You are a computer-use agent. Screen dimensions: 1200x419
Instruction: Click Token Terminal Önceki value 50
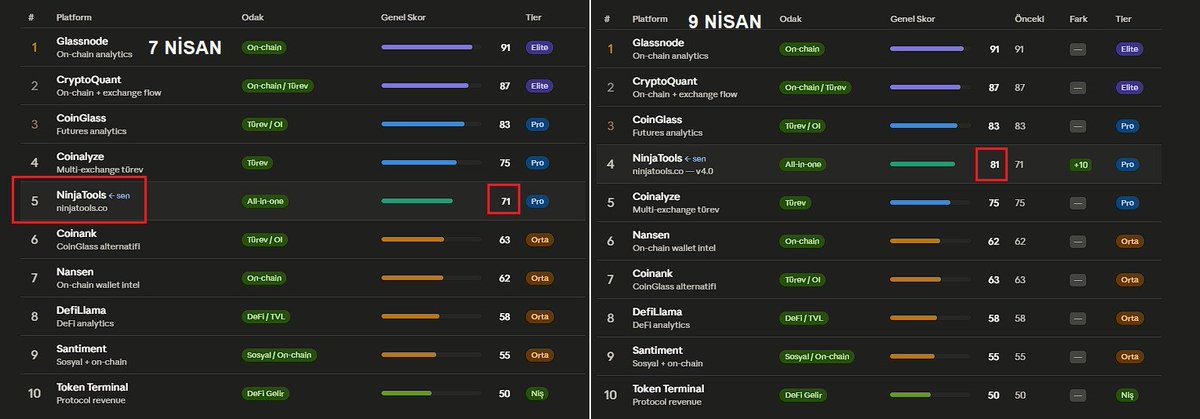point(1020,395)
